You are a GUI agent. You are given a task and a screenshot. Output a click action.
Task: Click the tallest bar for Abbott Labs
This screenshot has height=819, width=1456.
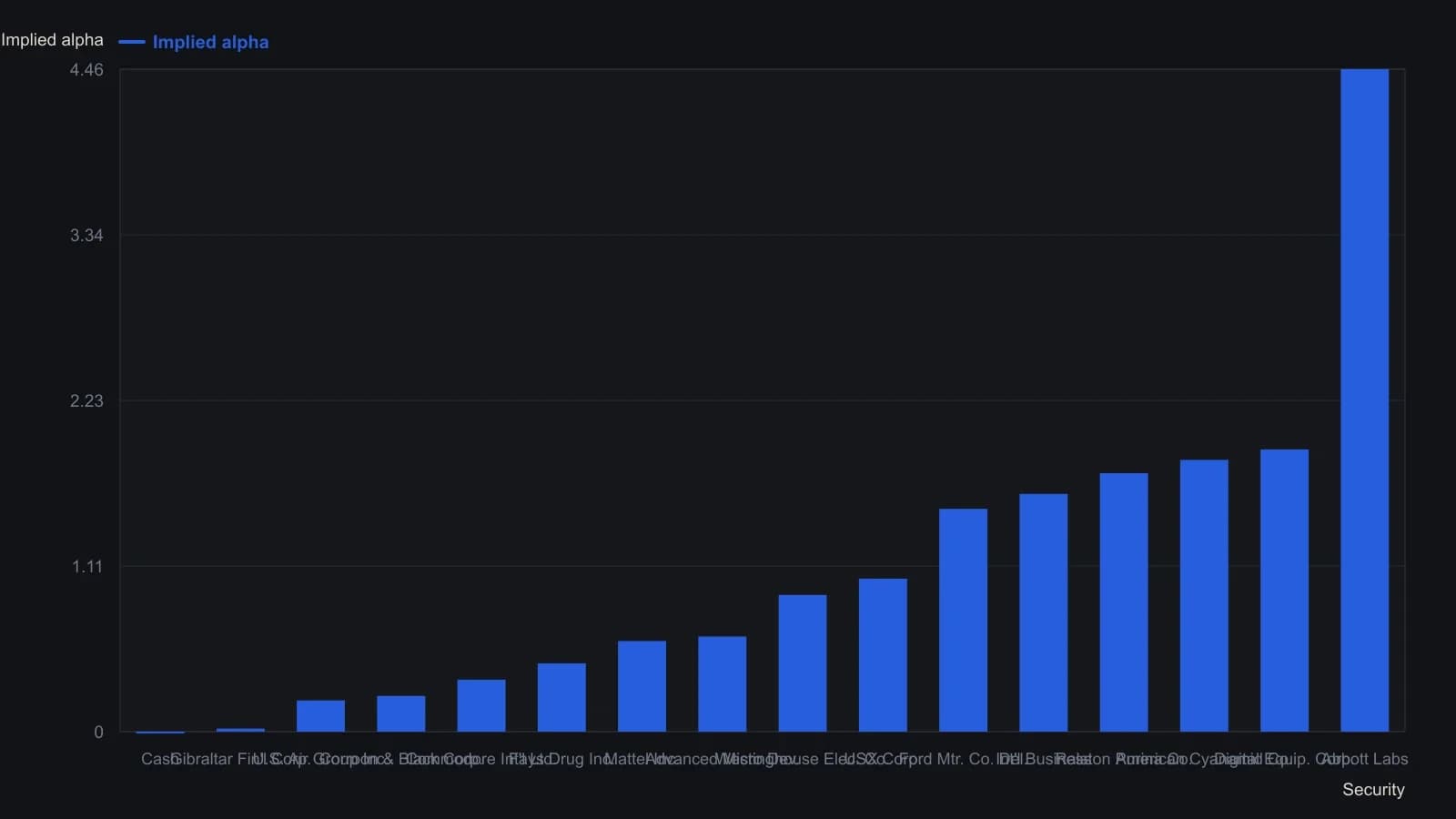pos(1364,400)
